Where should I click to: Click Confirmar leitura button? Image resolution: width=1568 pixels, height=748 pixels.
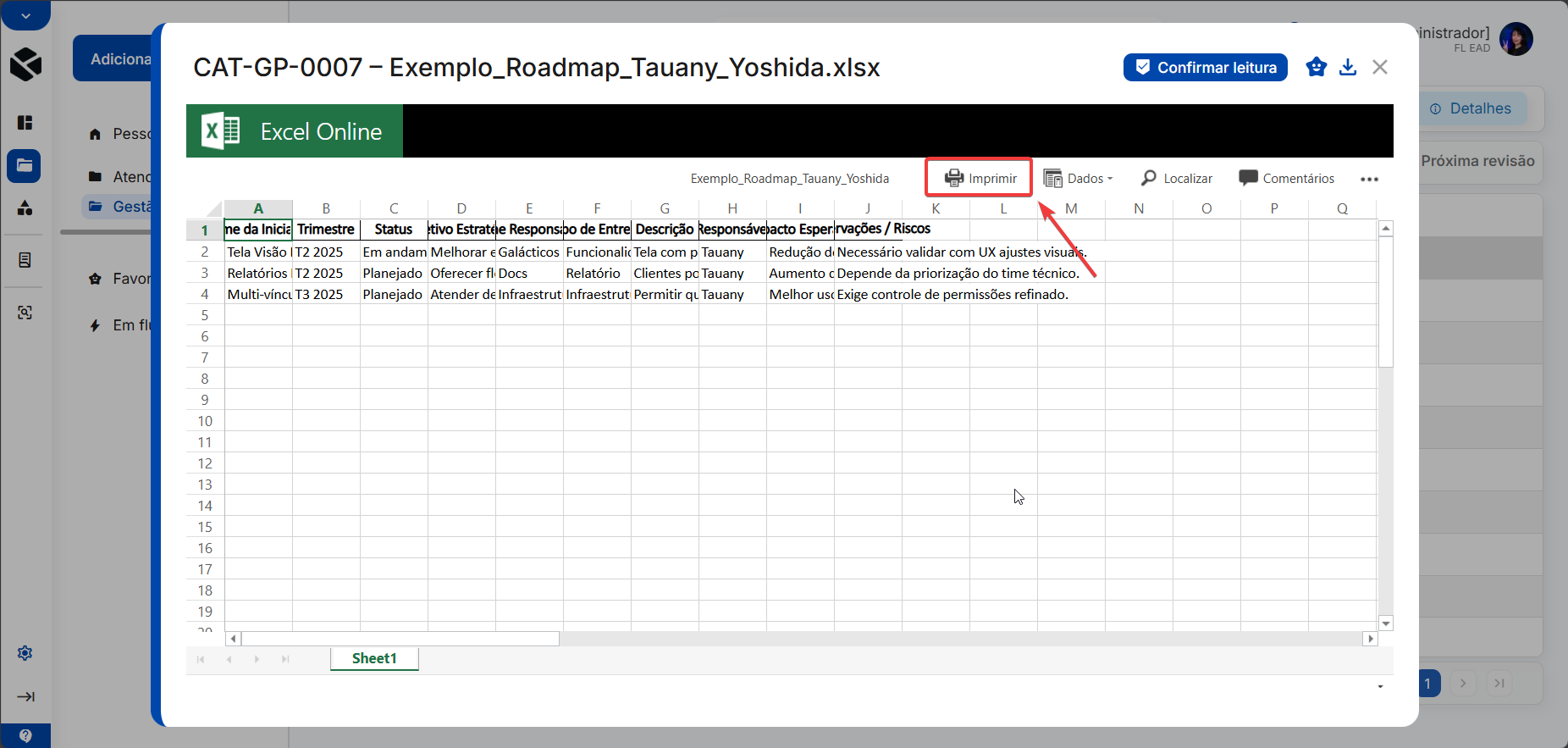click(x=1206, y=68)
